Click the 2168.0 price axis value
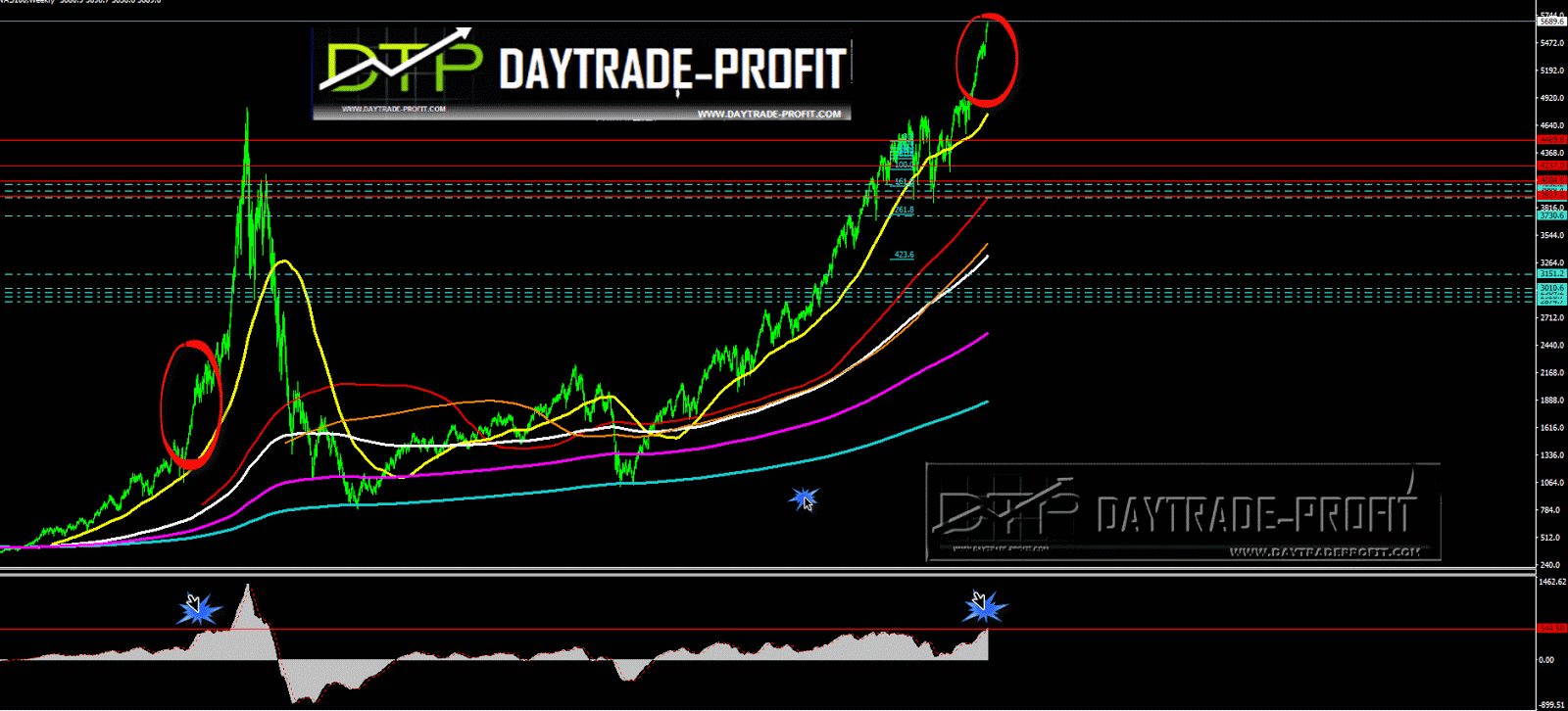Viewport: 1568px width, 711px height. click(1551, 372)
